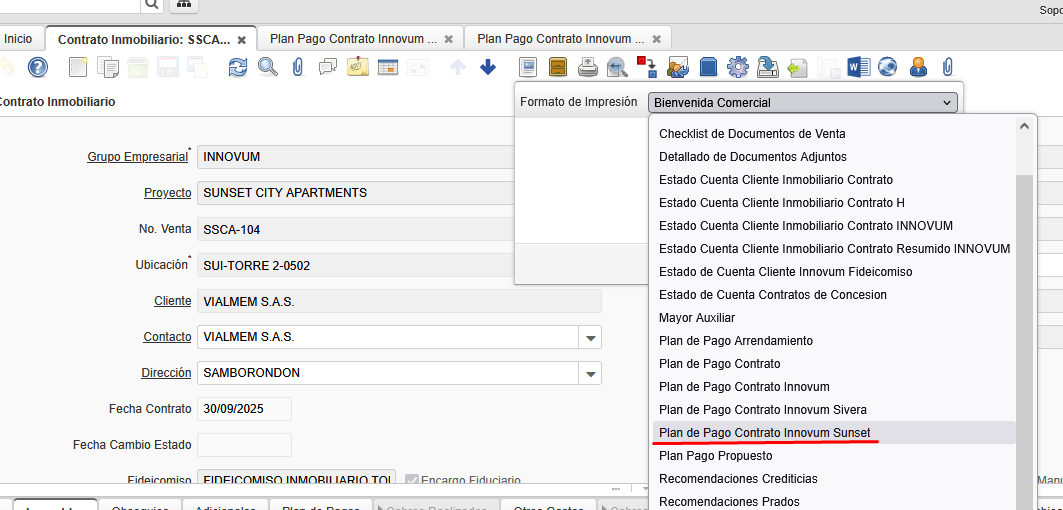This screenshot has height=510, width=1063.
Task: Open the yellow sticky note icon
Action: 358,67
